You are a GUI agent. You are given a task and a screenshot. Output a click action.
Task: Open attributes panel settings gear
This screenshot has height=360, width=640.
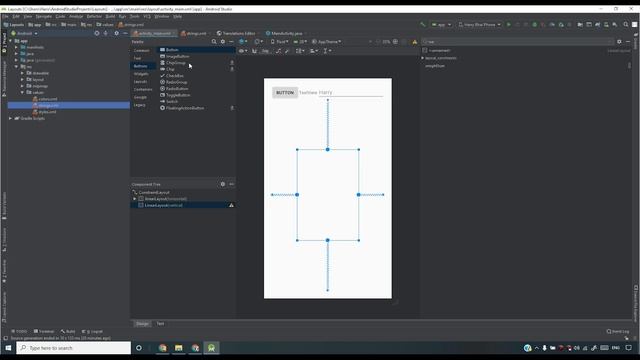619,42
